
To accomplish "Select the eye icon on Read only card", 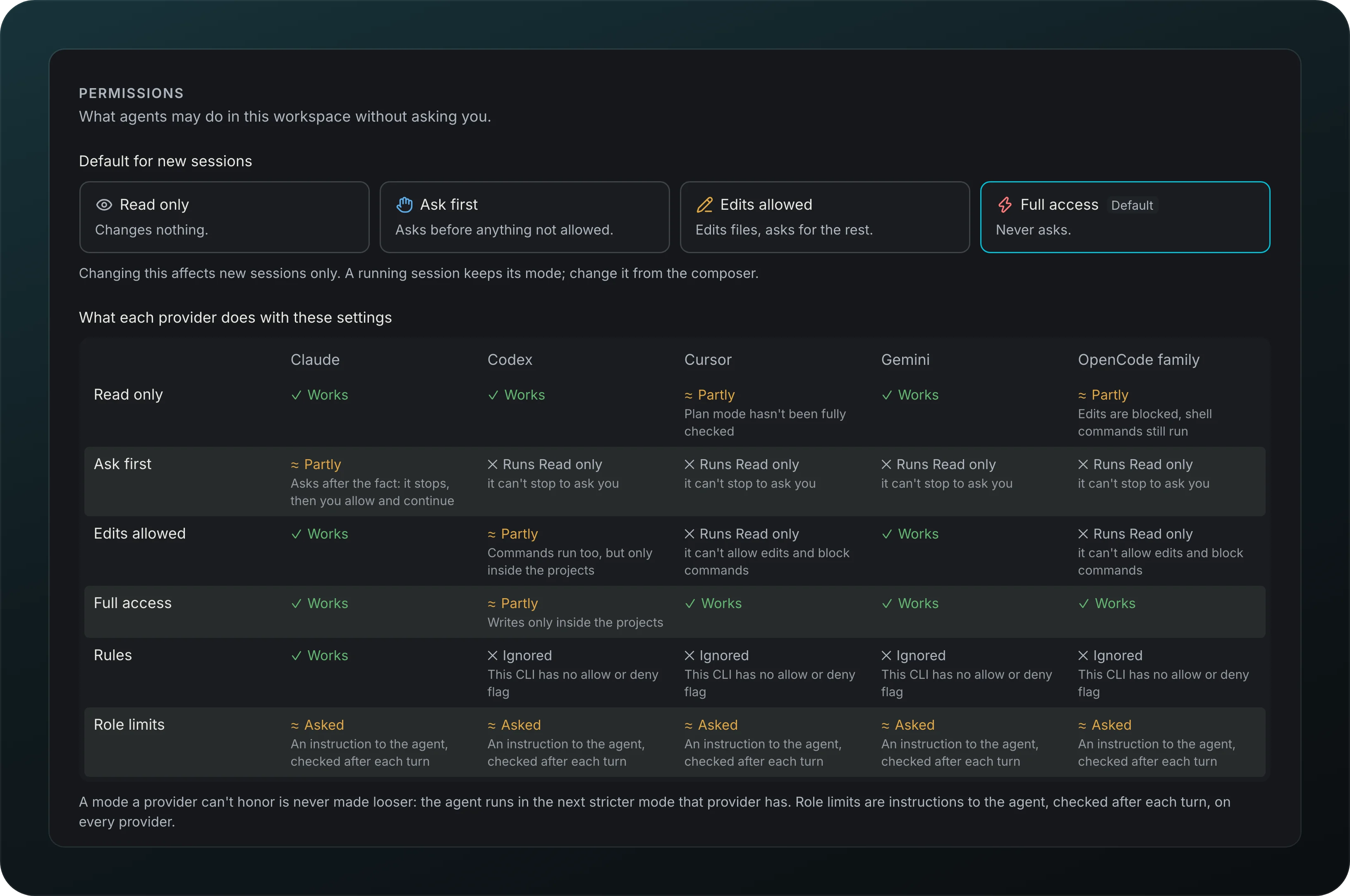I will point(104,205).
